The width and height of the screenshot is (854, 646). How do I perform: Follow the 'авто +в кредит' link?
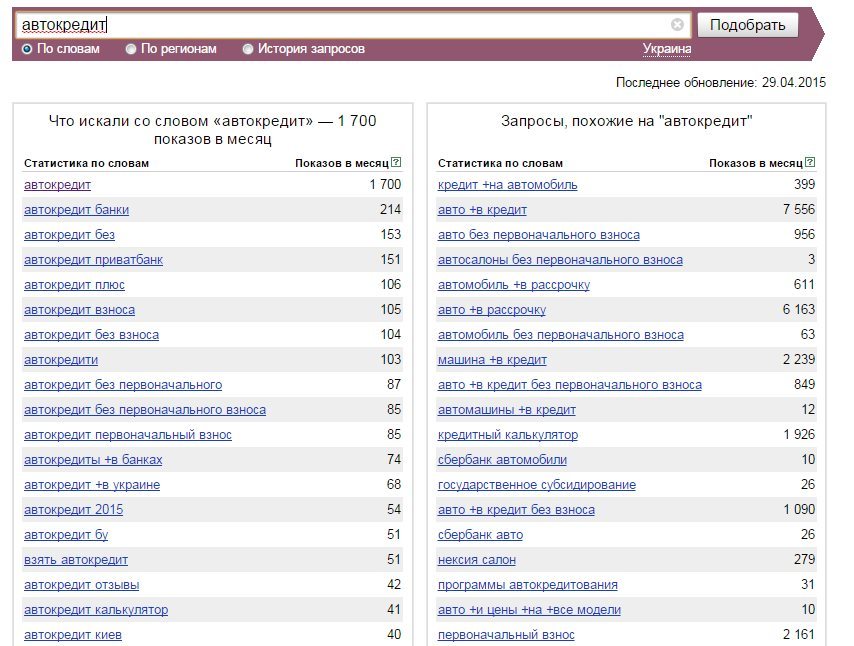(x=482, y=210)
